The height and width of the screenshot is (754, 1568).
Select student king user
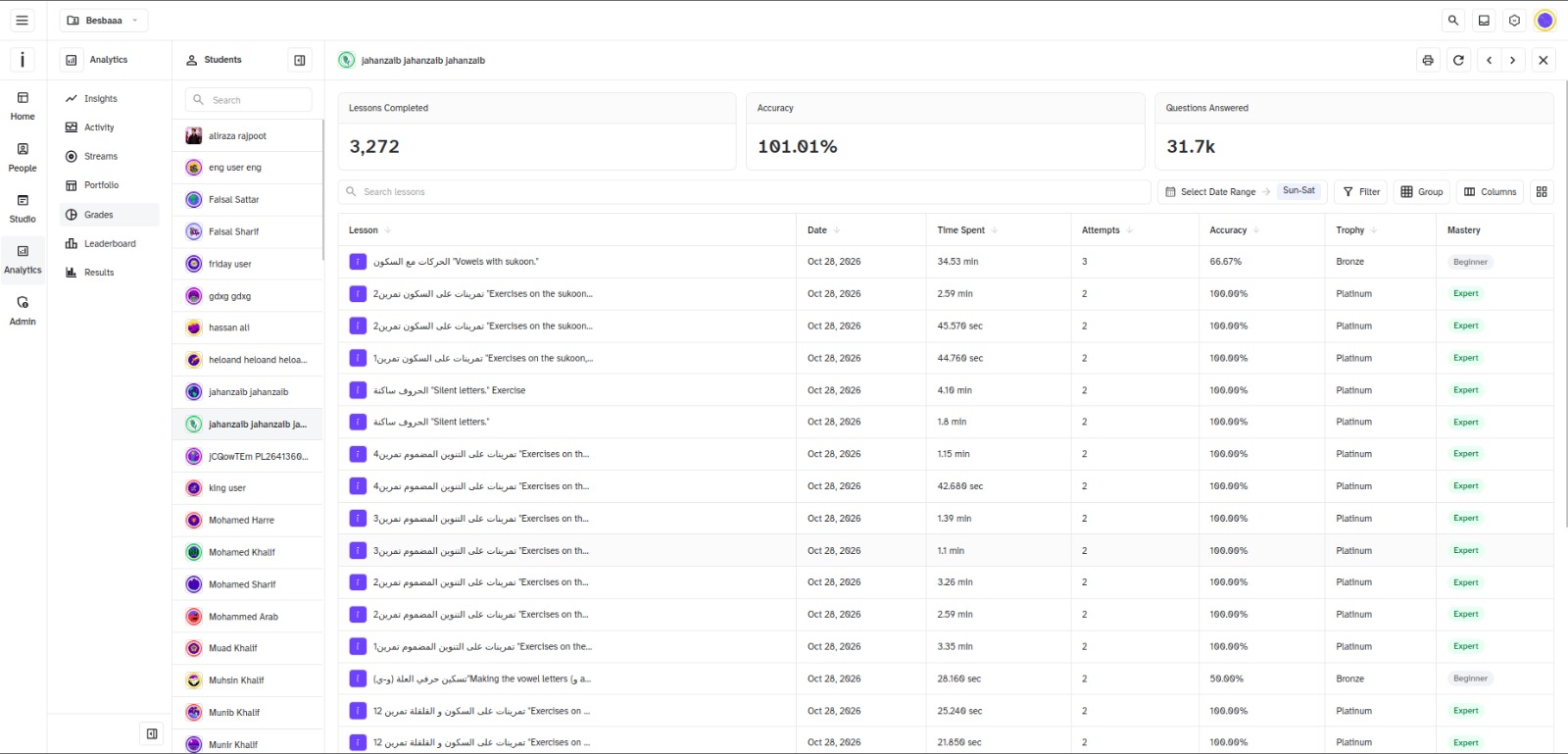click(248, 488)
